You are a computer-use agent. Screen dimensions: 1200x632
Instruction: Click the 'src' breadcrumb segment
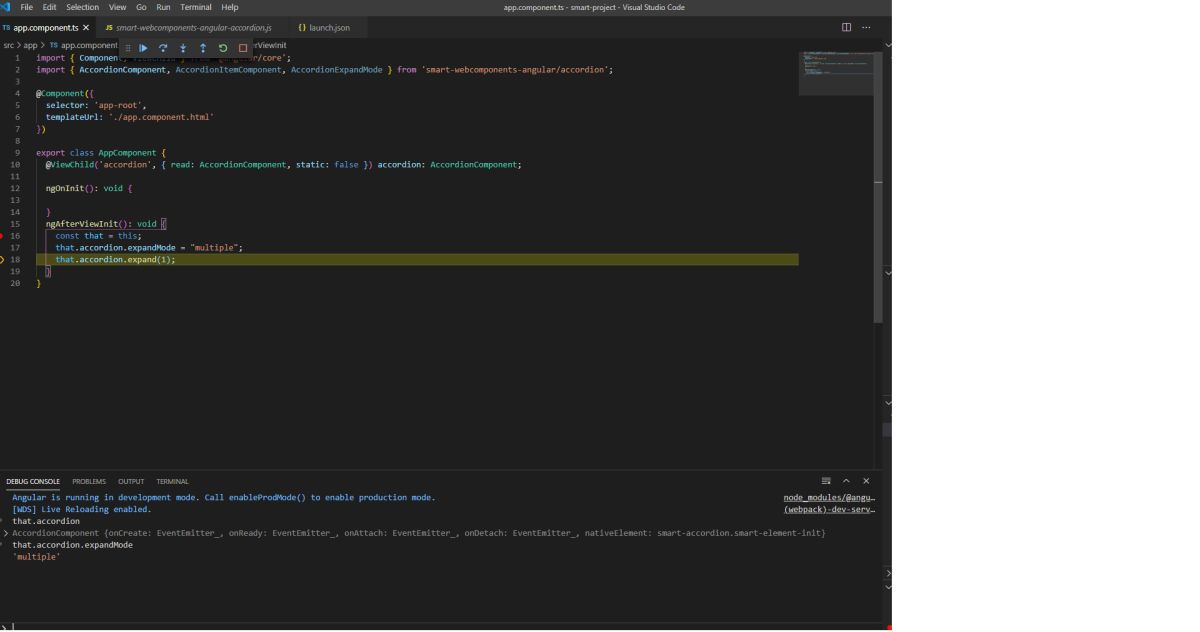coord(9,45)
